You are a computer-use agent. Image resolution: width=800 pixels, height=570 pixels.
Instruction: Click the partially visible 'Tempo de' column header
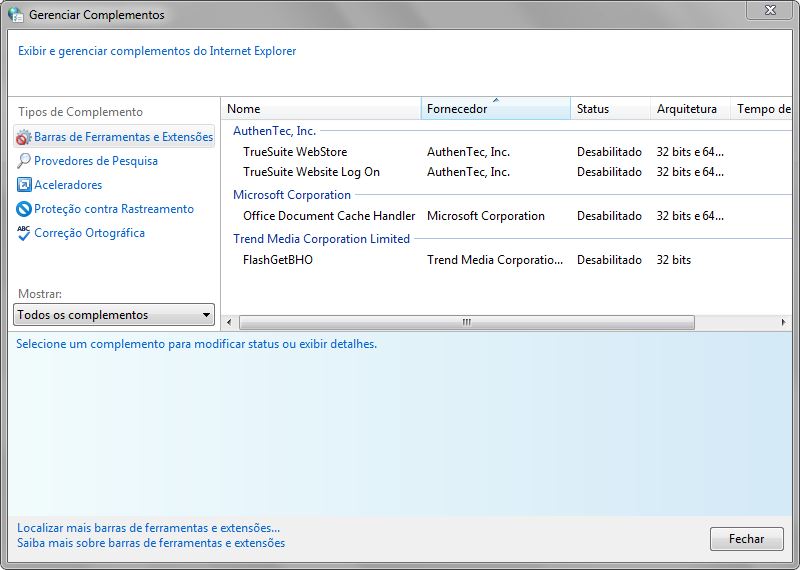pyautogui.click(x=761, y=109)
